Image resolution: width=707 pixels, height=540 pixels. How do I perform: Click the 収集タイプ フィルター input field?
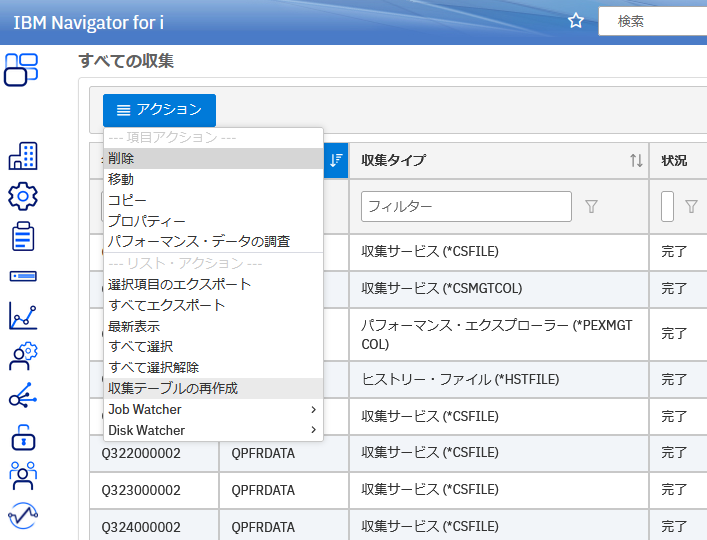(x=466, y=206)
